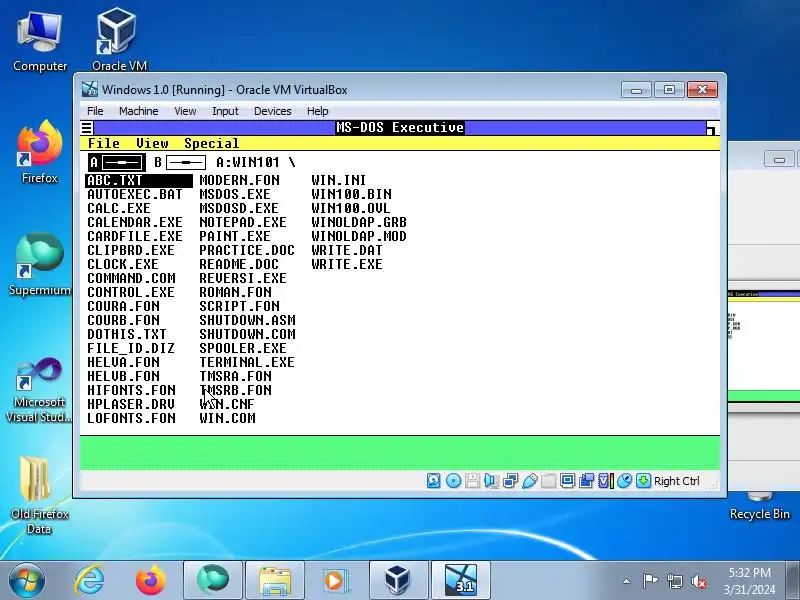Viewport: 800px width, 600px height.
Task: Open Internet Explorer from taskbar
Action: click(89, 580)
